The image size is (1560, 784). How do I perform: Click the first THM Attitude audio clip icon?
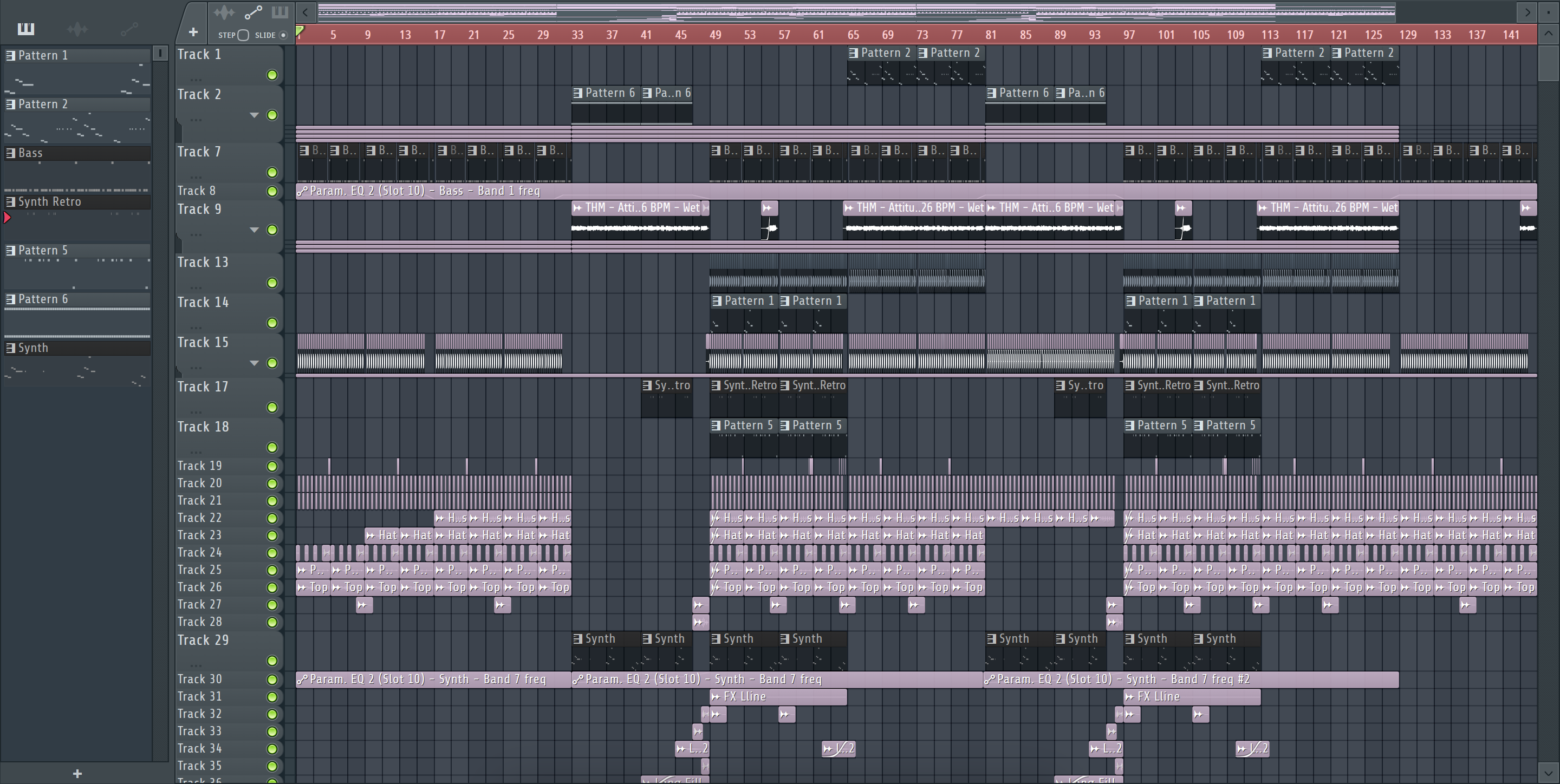[578, 208]
